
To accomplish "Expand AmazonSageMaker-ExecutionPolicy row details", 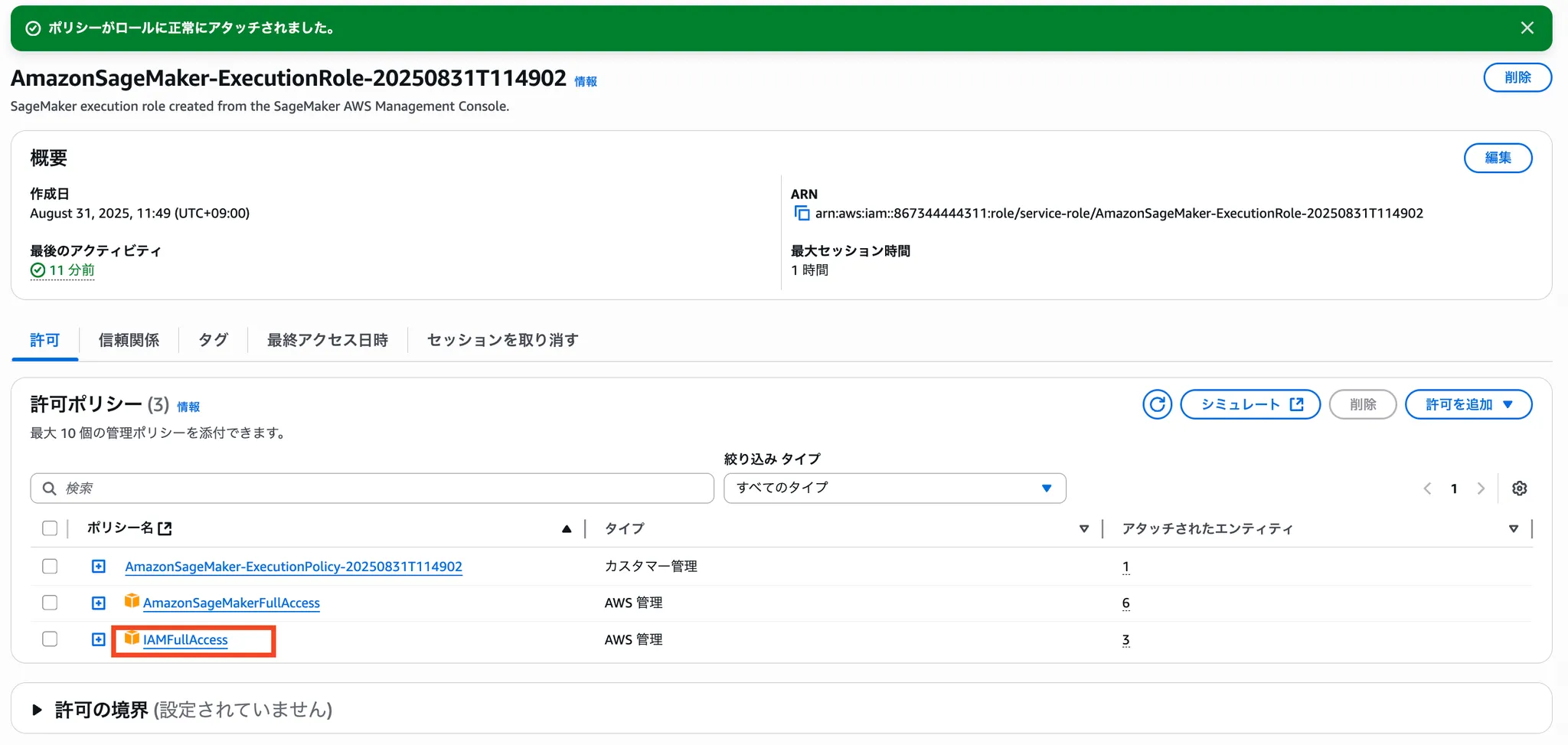I will [x=98, y=567].
